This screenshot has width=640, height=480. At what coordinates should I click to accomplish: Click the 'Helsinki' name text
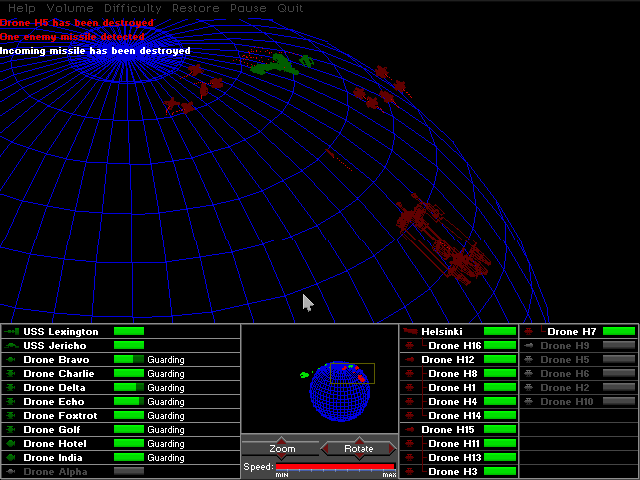pos(442,331)
